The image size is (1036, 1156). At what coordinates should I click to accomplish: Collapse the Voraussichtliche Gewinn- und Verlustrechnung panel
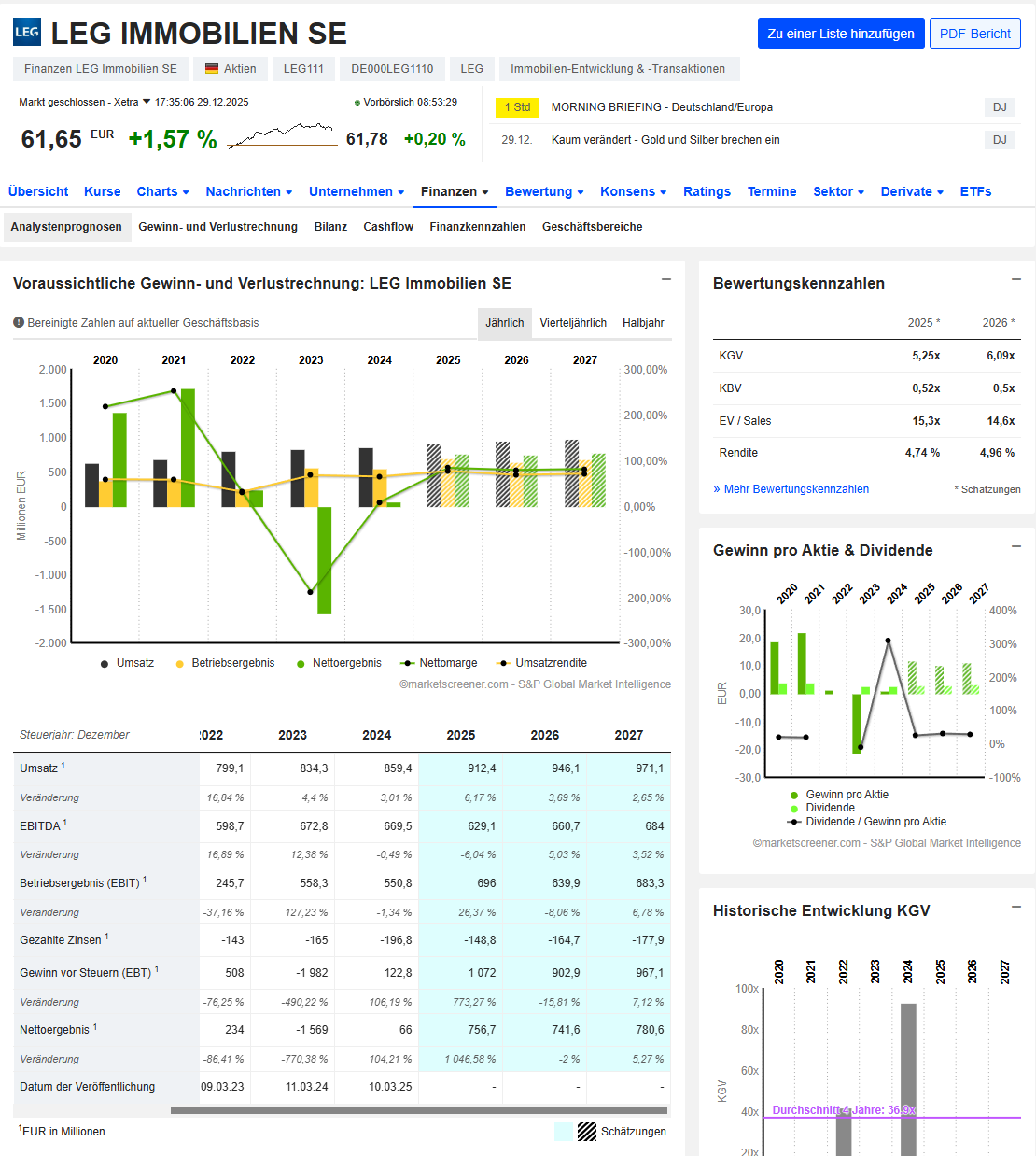pyautogui.click(x=666, y=280)
